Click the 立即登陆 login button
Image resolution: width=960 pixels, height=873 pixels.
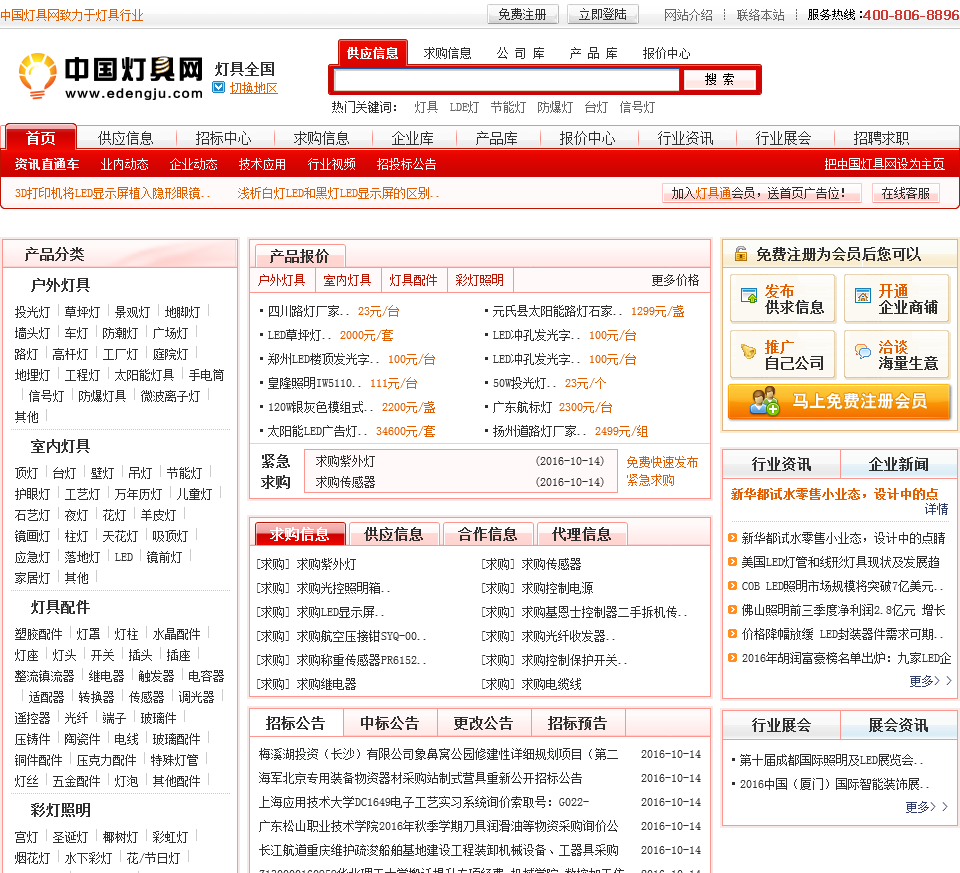(x=603, y=14)
